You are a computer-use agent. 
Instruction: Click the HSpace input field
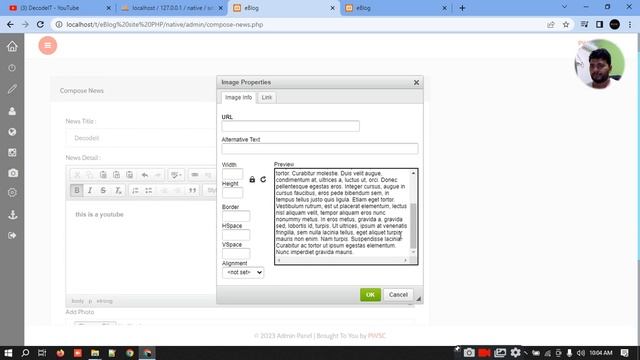236,235
